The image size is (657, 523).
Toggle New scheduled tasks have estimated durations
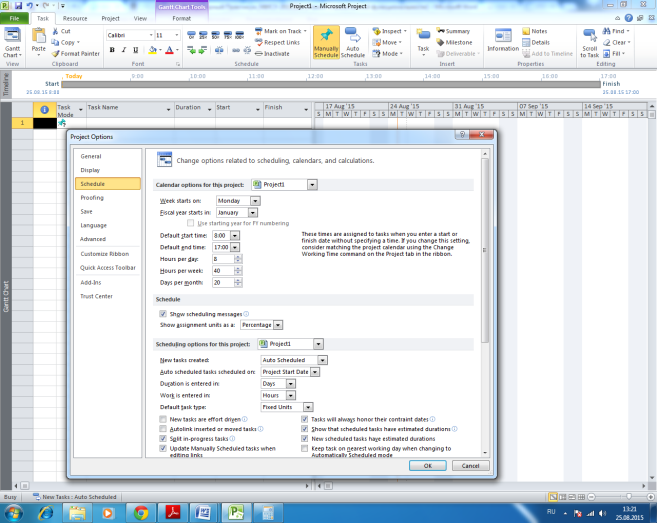305,439
